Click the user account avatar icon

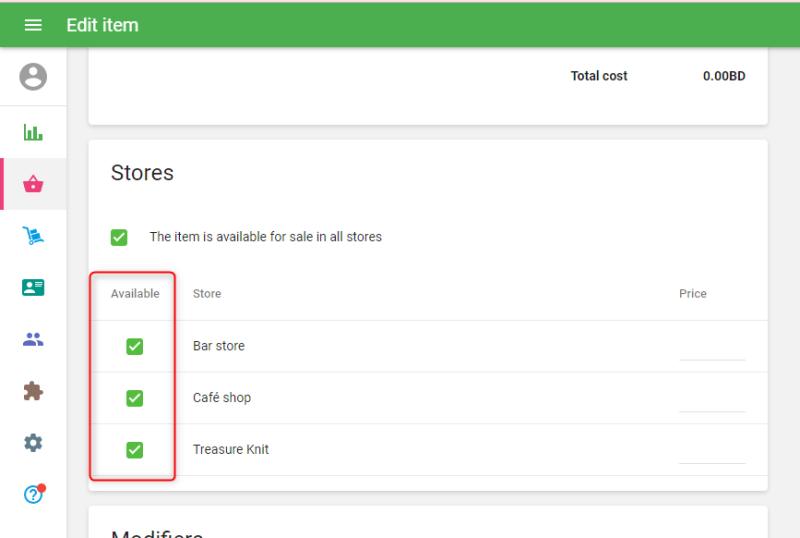point(33,77)
